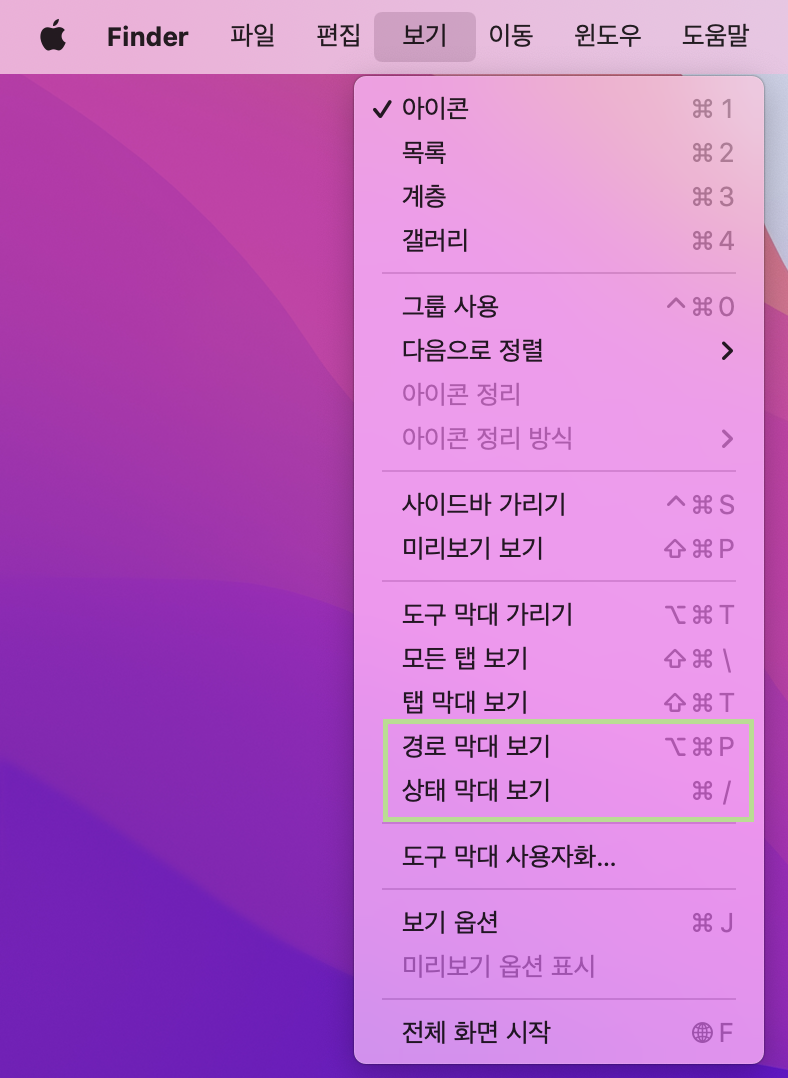
Task: Expand the 다음으로 정렬 submenu
Action: [558, 351]
